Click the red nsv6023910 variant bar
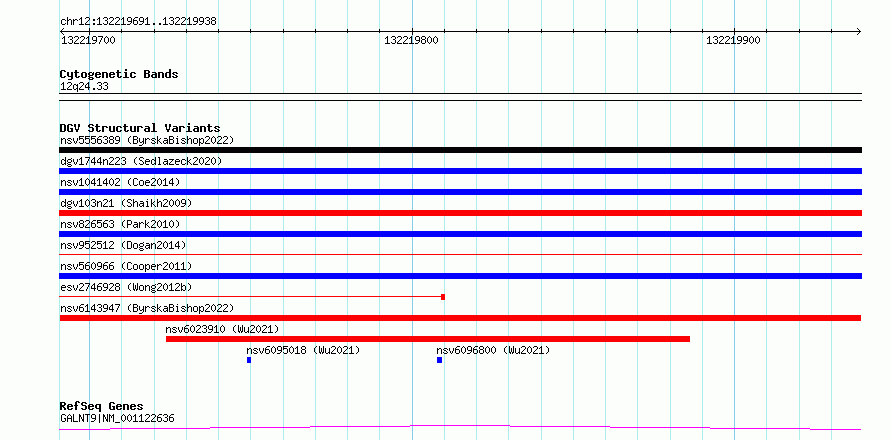The height and width of the screenshot is (440, 890). [x=428, y=339]
